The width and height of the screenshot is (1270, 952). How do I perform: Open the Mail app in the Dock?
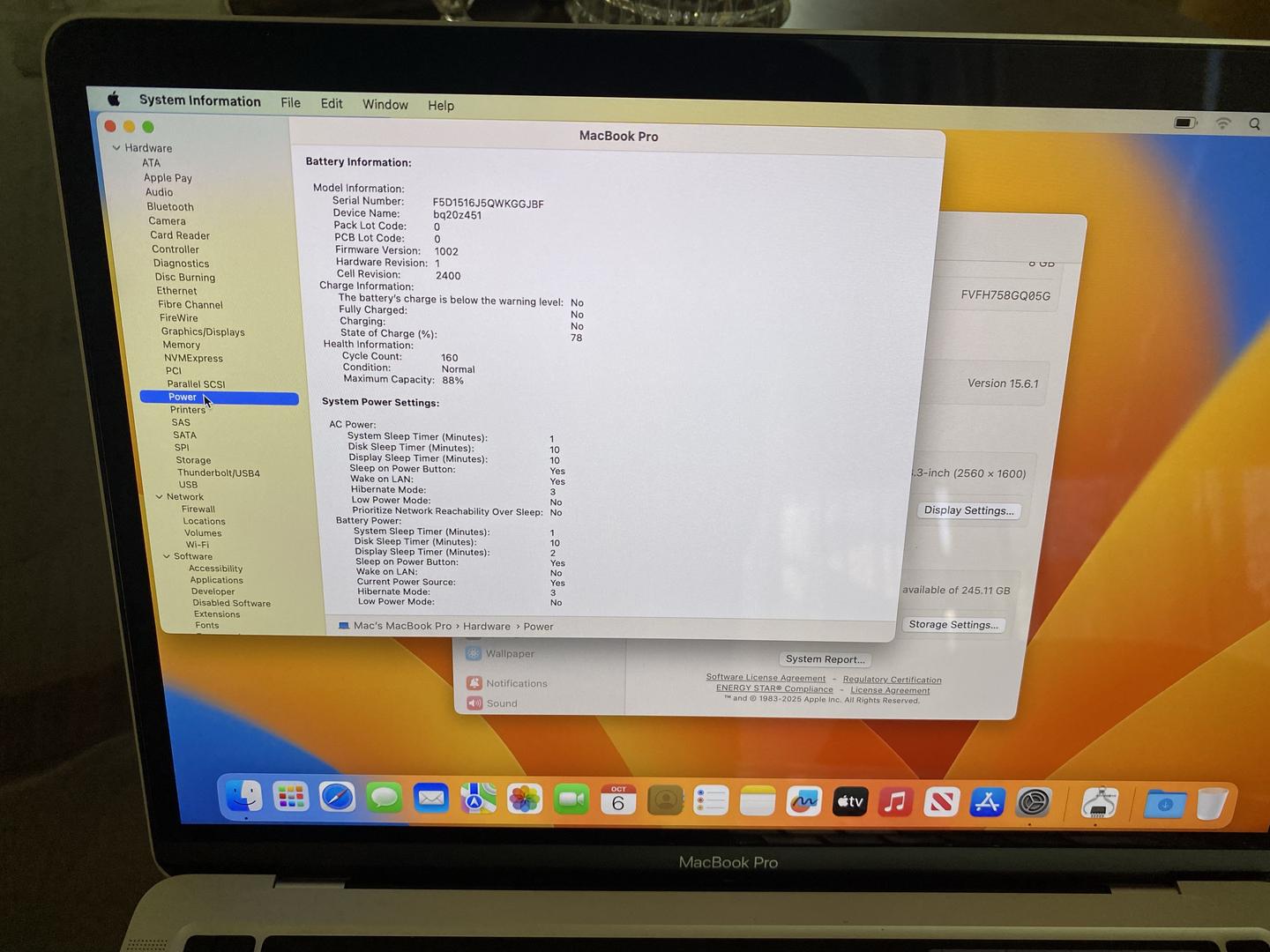430,799
